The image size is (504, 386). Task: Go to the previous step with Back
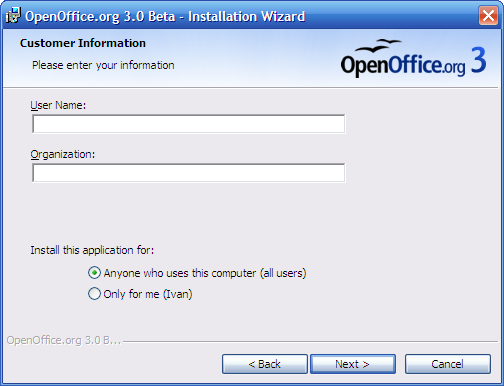pyautogui.click(x=265, y=364)
